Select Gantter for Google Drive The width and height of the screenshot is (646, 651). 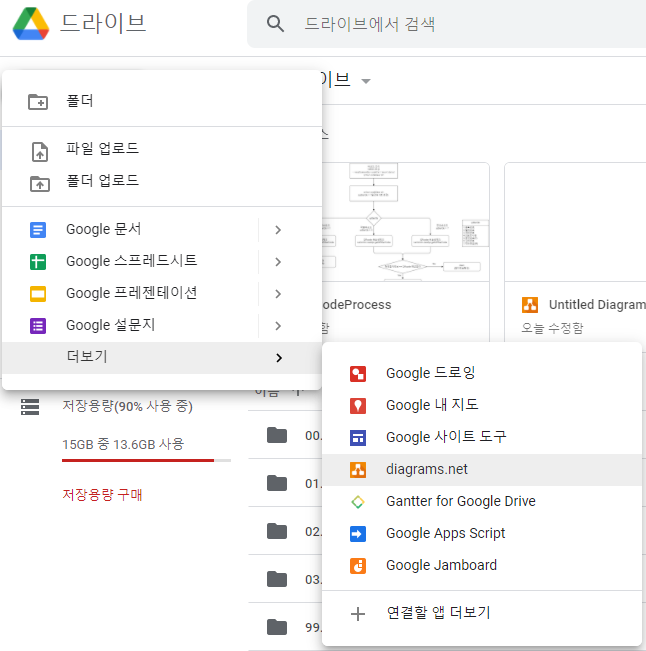click(x=482, y=502)
